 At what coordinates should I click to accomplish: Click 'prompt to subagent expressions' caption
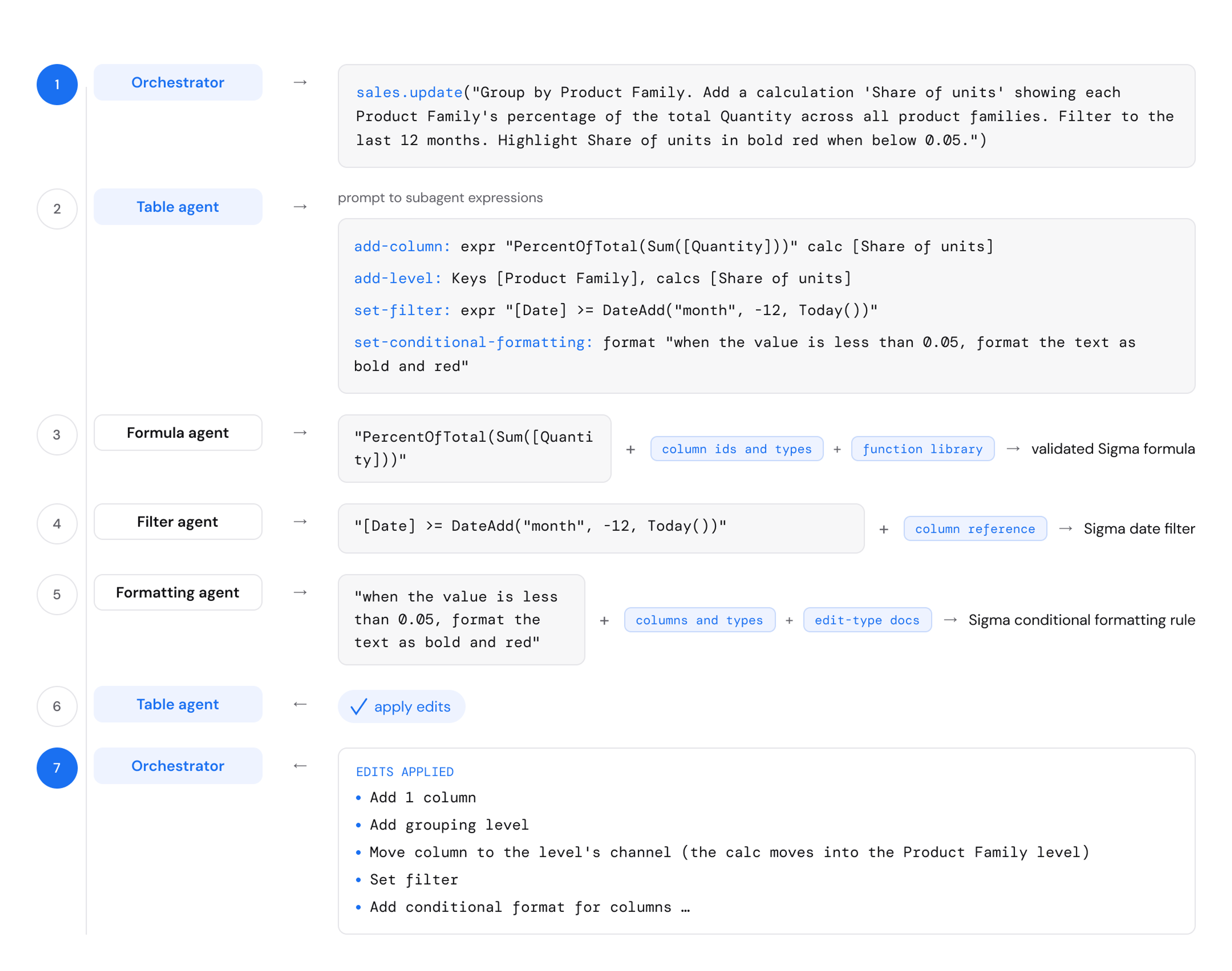(441, 198)
